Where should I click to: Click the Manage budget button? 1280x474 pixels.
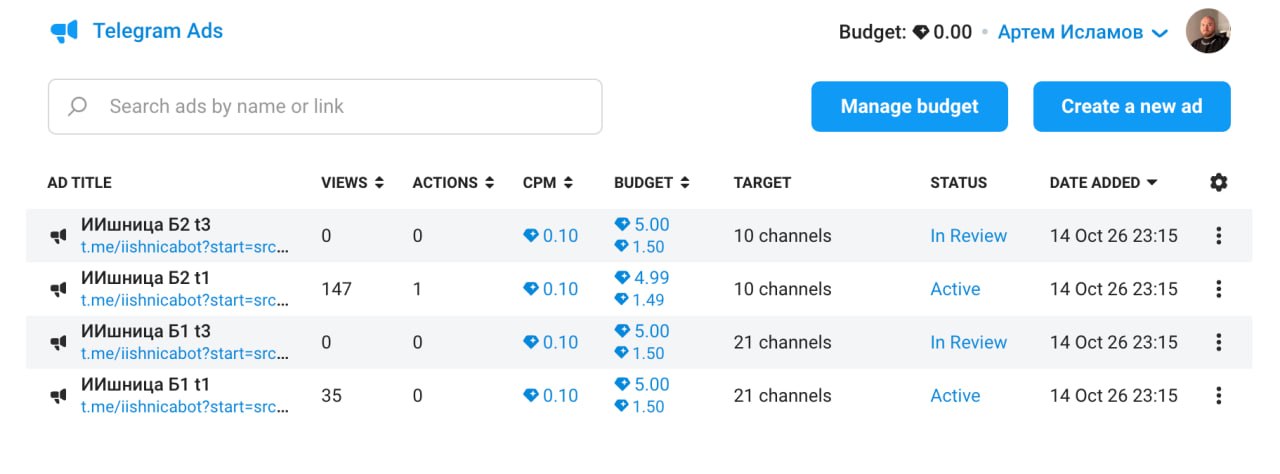(909, 106)
